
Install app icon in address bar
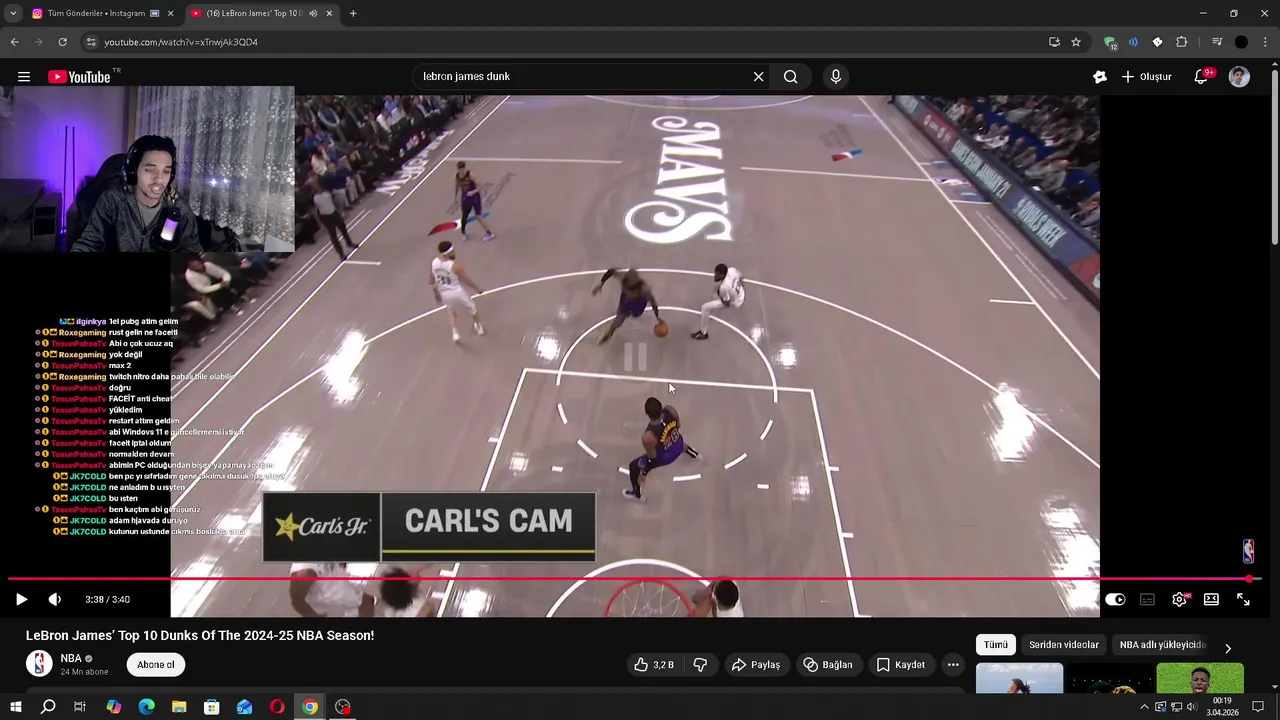coord(1054,42)
